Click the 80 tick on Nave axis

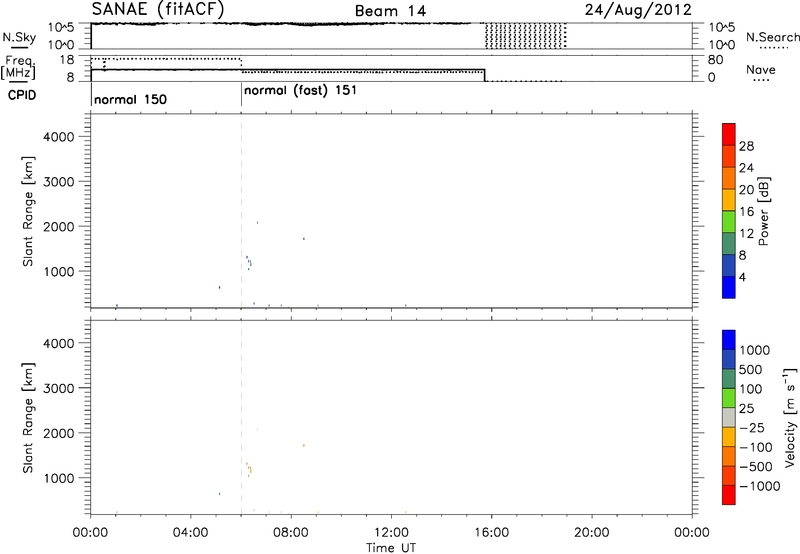click(x=715, y=60)
